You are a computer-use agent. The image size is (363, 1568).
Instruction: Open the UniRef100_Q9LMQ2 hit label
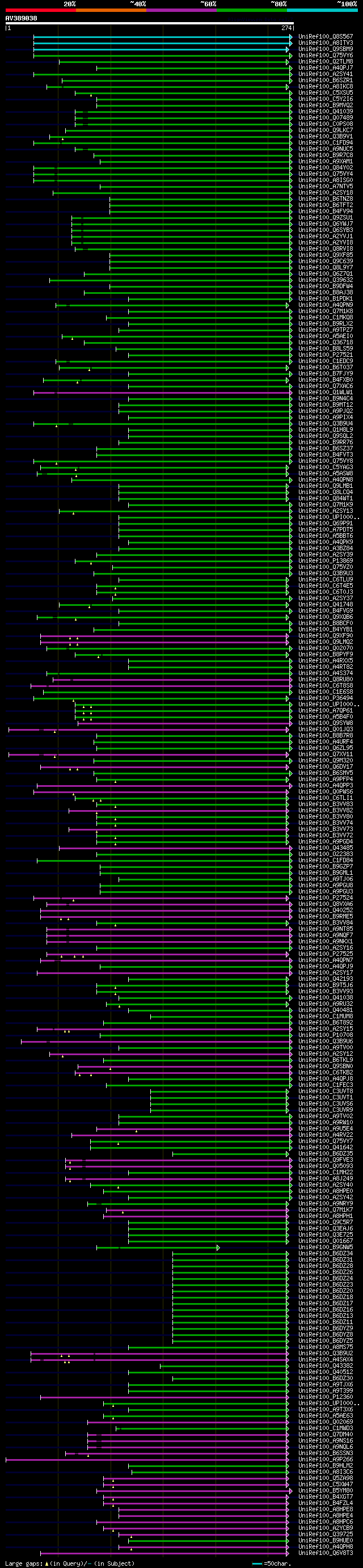(326, 642)
